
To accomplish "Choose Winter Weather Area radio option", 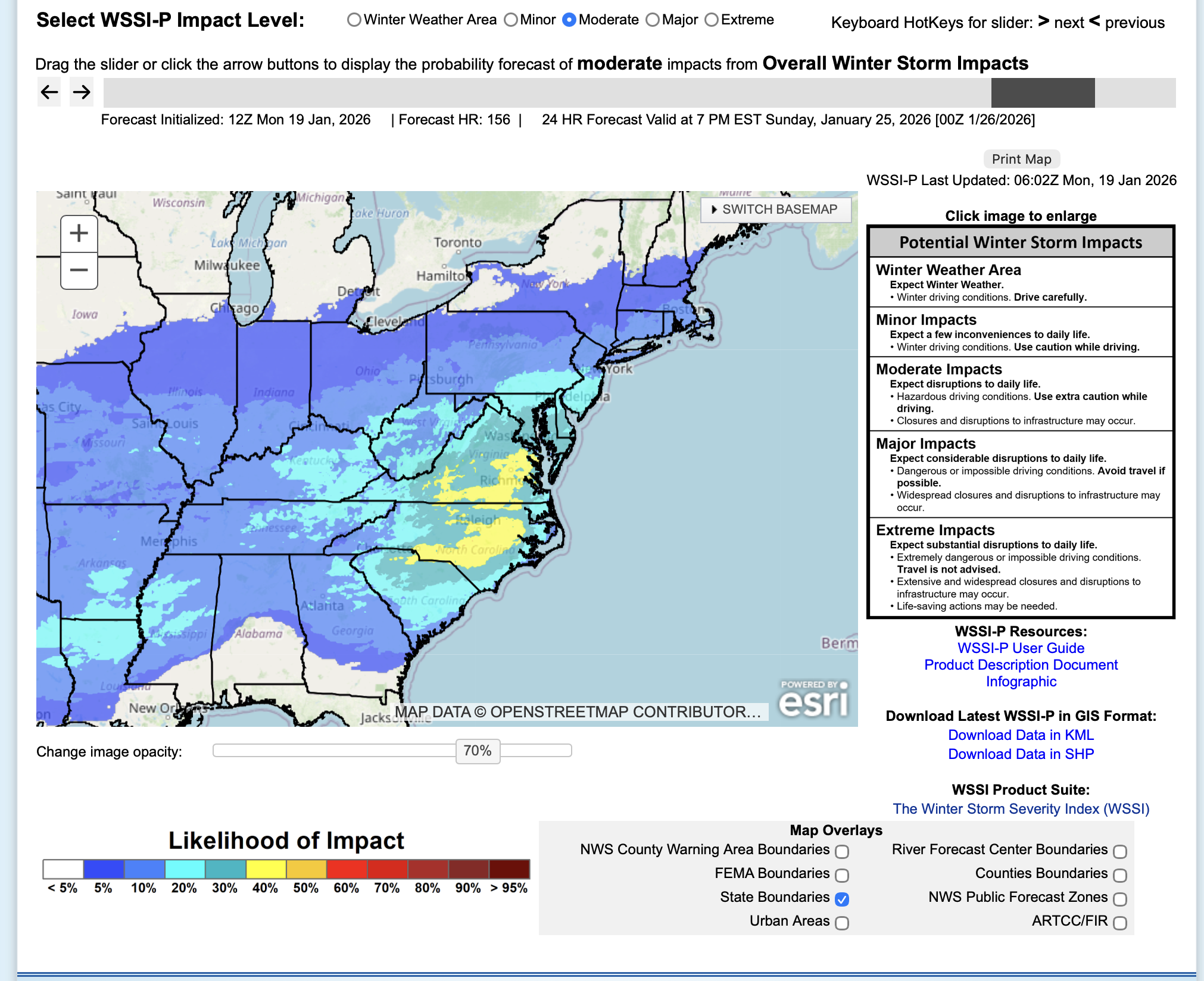I will (x=354, y=20).
